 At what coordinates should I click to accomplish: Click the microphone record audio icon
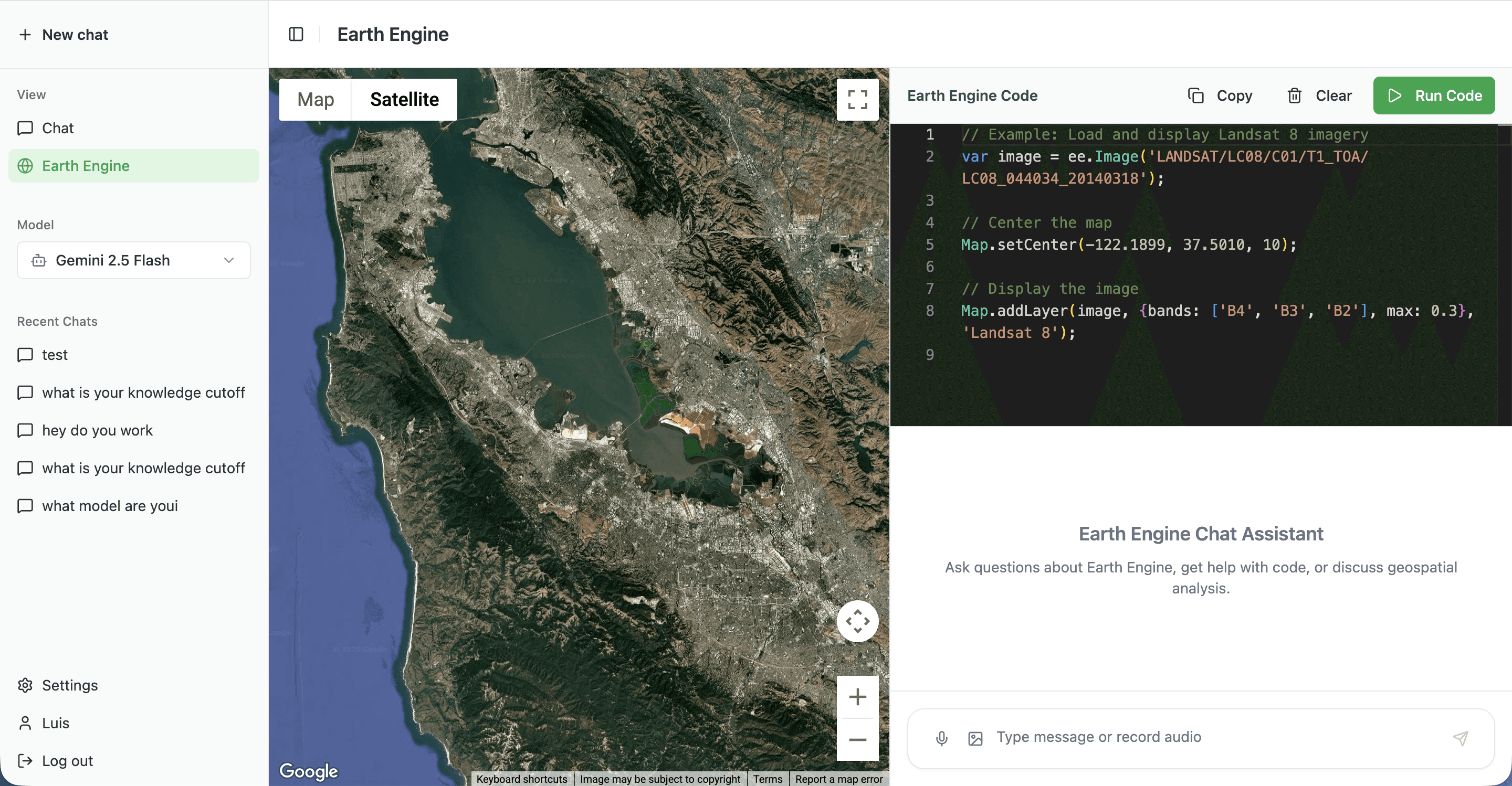[x=941, y=738]
